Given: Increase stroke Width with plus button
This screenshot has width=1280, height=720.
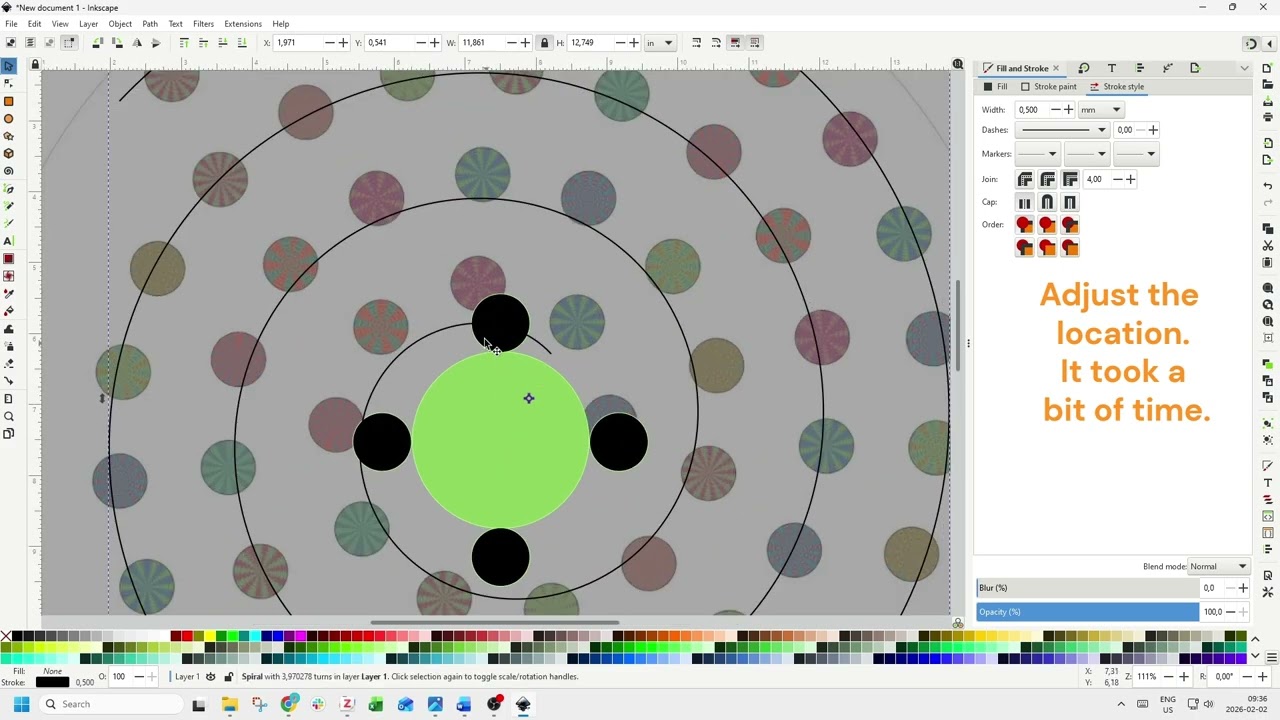Looking at the screenshot, I should [x=1068, y=110].
